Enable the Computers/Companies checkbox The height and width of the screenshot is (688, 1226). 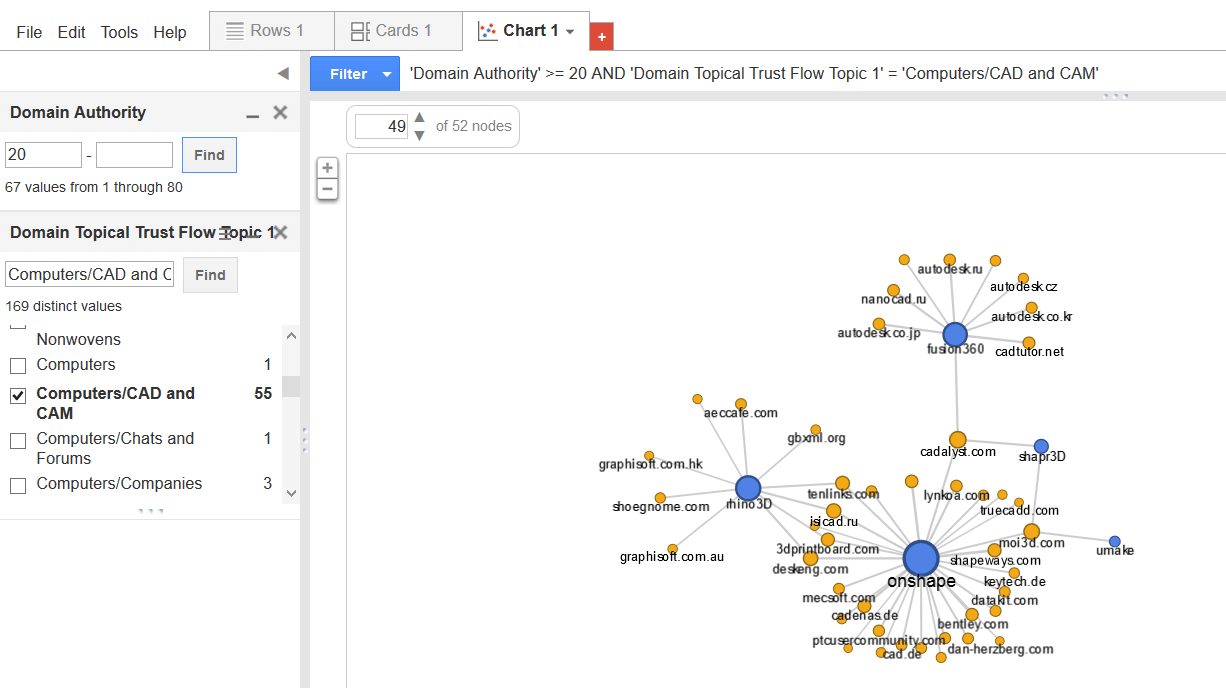(x=18, y=485)
